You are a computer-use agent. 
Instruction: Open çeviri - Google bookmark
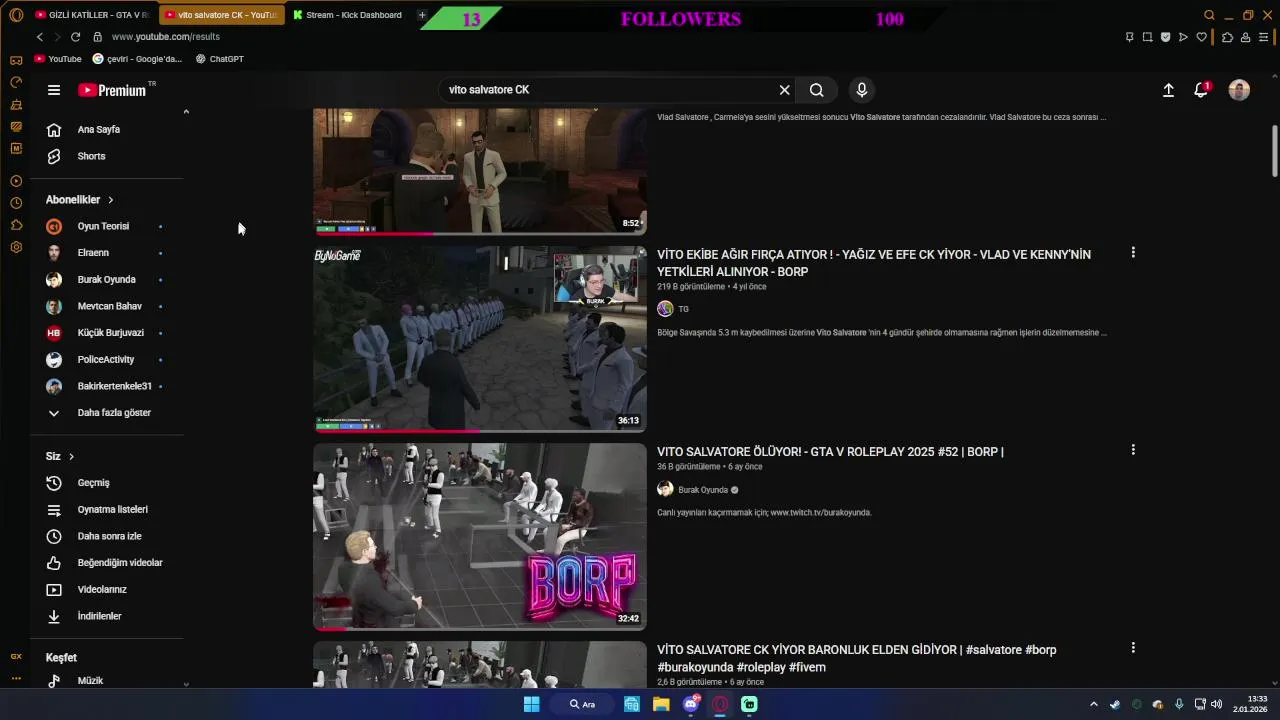[x=137, y=59]
